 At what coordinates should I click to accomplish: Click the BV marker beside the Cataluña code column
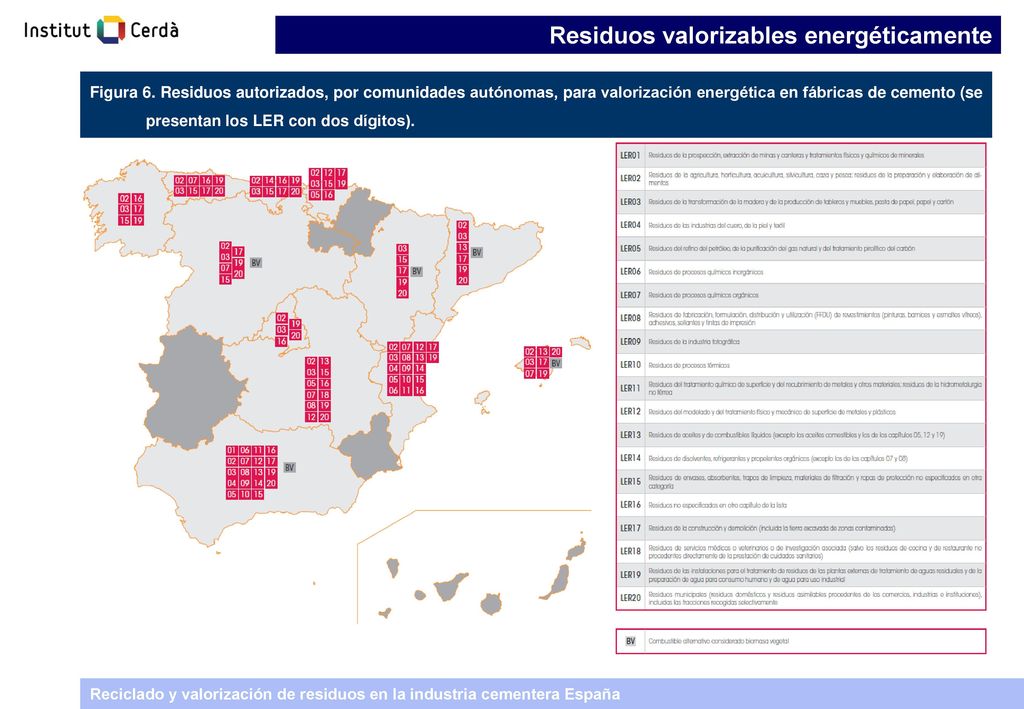(x=477, y=252)
